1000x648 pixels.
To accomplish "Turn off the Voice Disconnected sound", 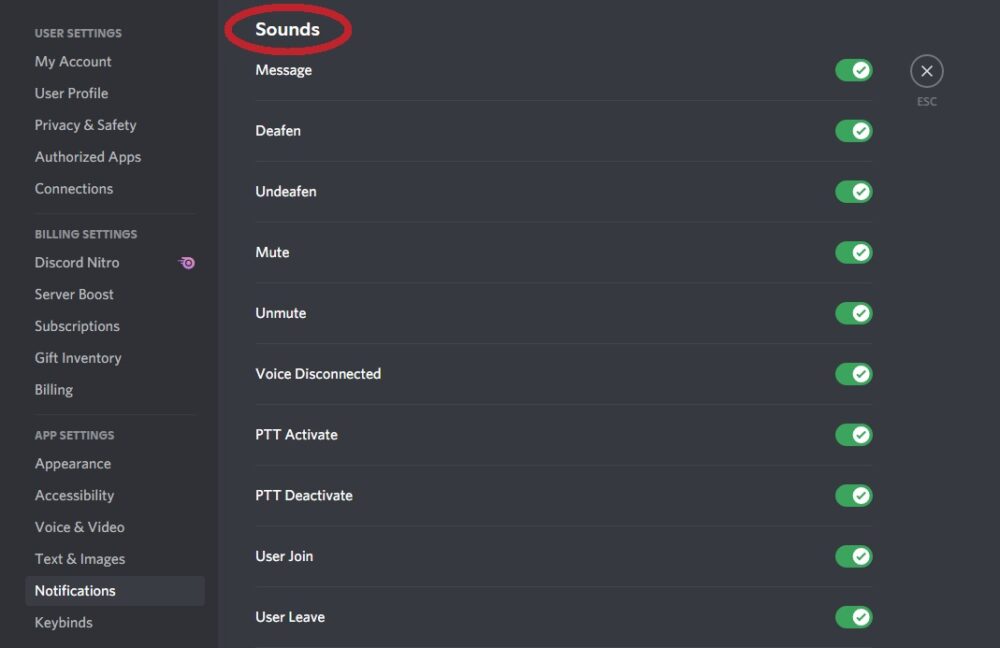I will tap(853, 374).
